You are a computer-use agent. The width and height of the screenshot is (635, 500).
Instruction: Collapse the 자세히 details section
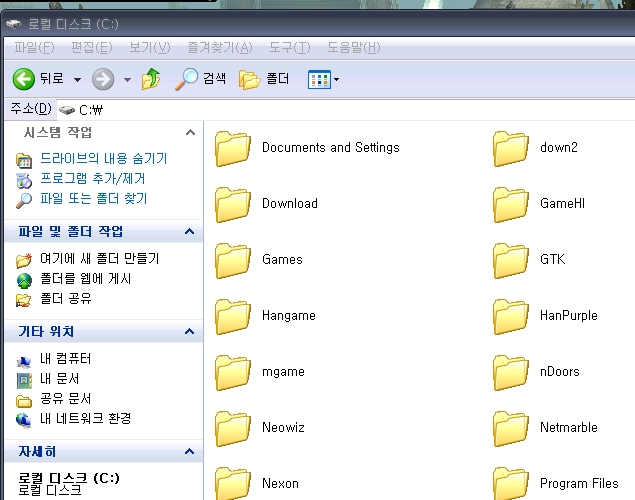(189, 451)
